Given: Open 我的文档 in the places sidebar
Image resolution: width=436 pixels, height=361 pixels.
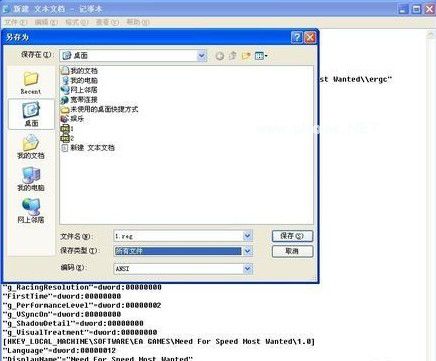Looking at the screenshot, I should point(31,147).
